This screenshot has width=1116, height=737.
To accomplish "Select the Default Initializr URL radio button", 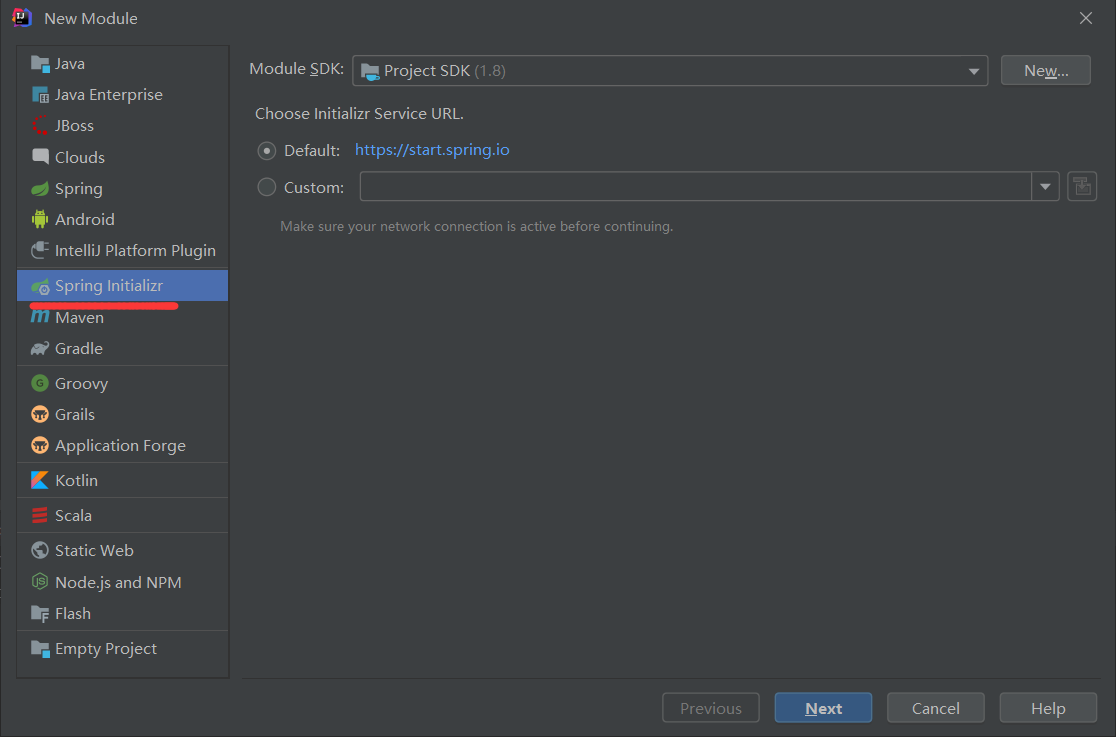I will (267, 150).
